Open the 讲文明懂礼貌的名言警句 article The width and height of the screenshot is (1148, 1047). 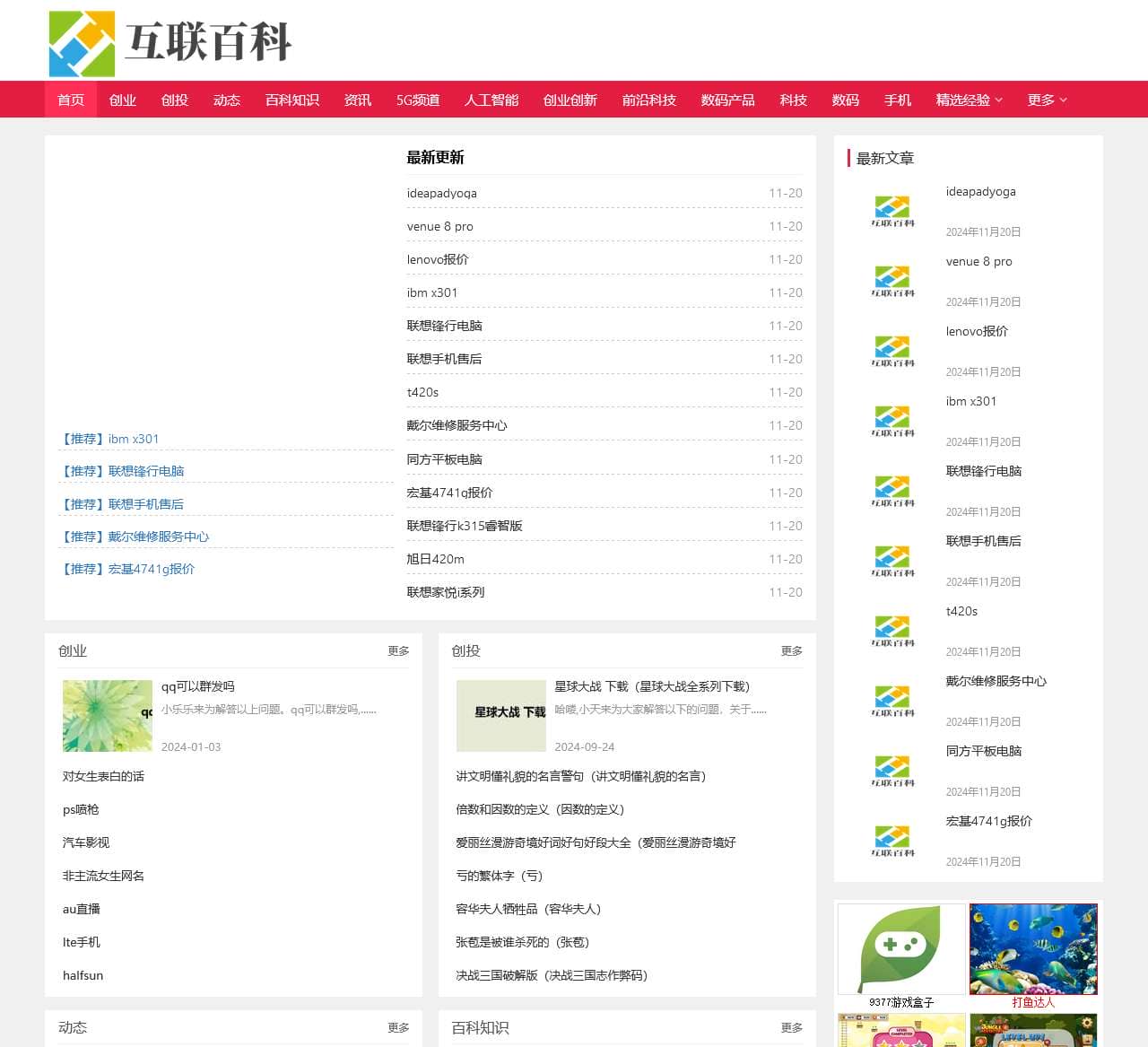click(581, 776)
